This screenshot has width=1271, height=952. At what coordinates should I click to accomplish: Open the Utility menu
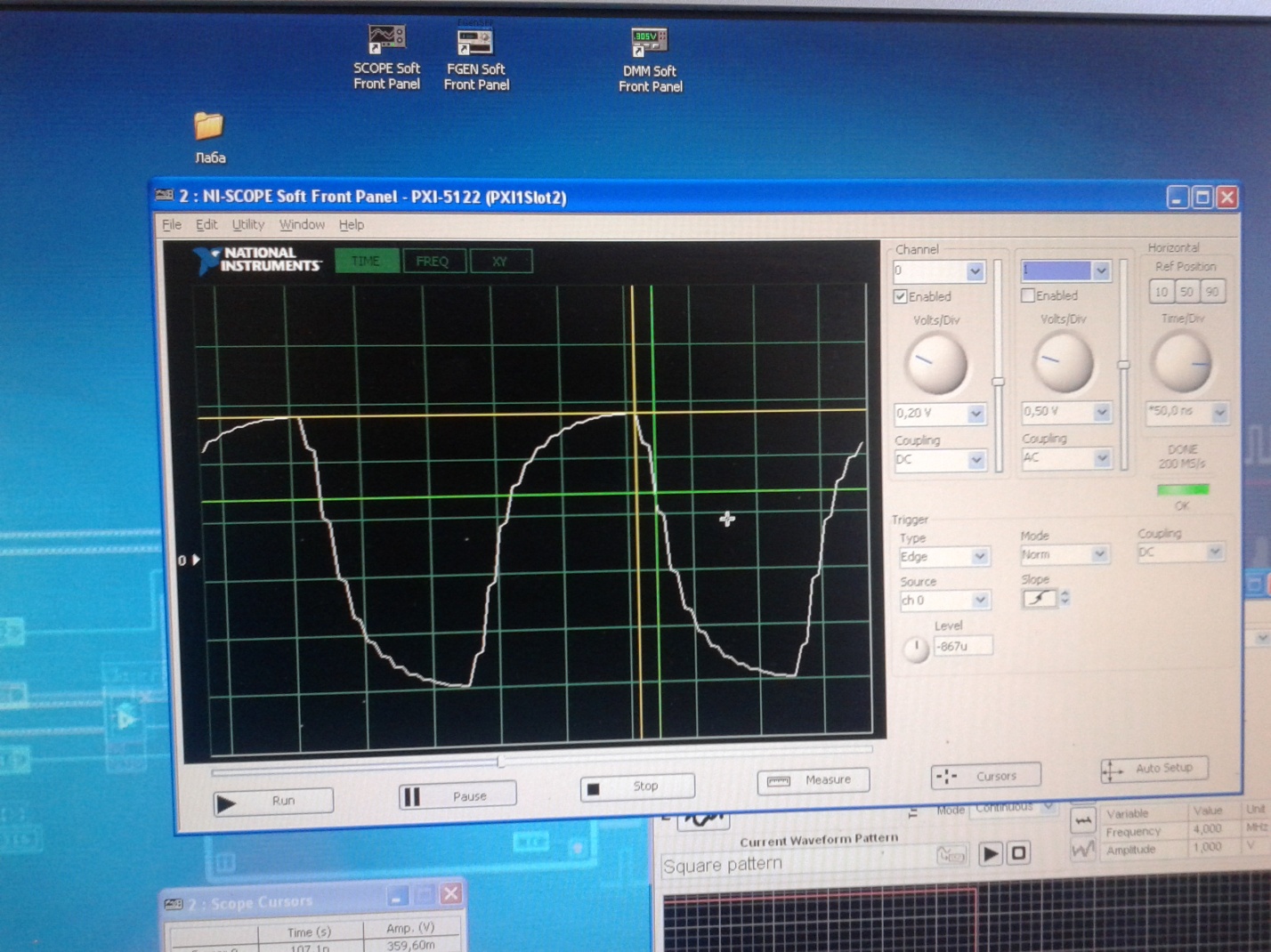pos(248,225)
